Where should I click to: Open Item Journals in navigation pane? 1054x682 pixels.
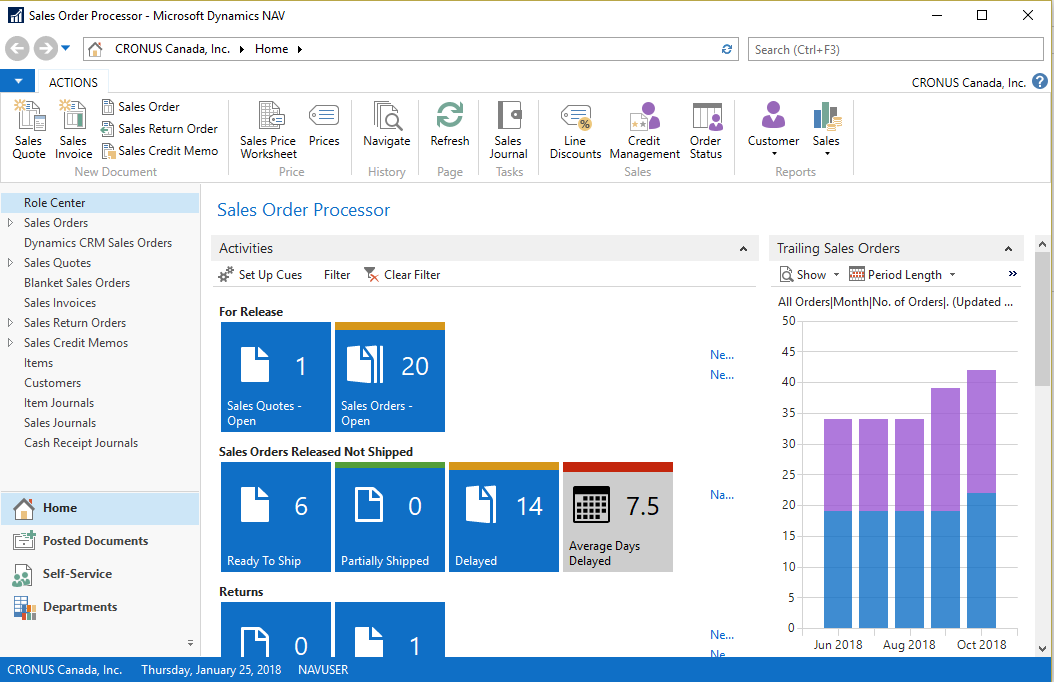[59, 403]
